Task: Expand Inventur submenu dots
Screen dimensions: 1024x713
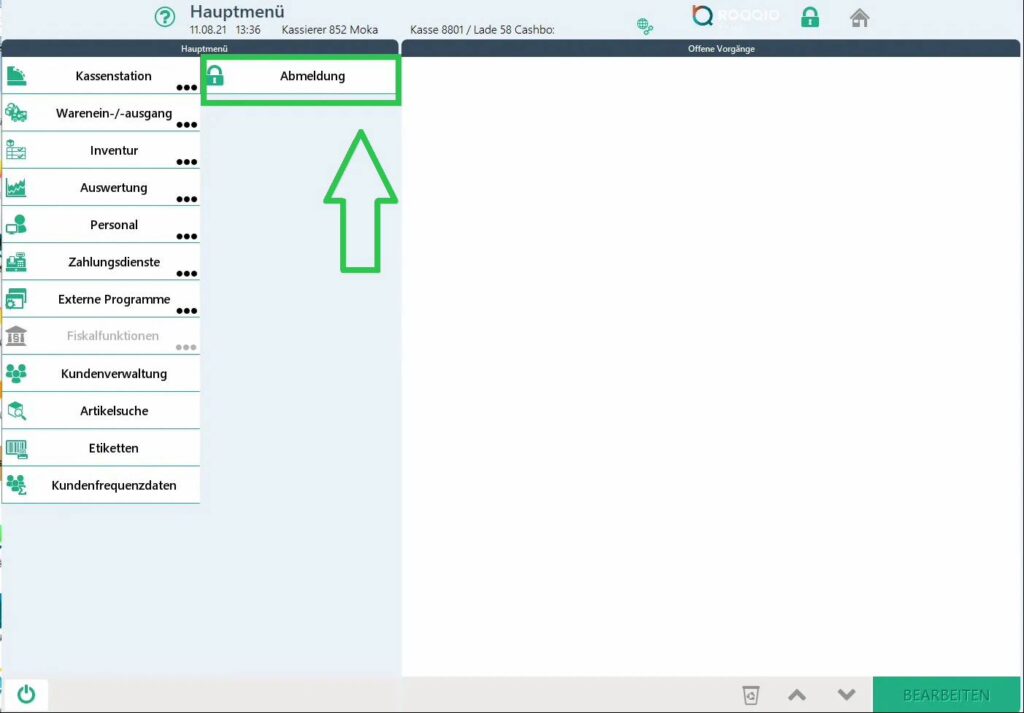Action: pos(186,162)
